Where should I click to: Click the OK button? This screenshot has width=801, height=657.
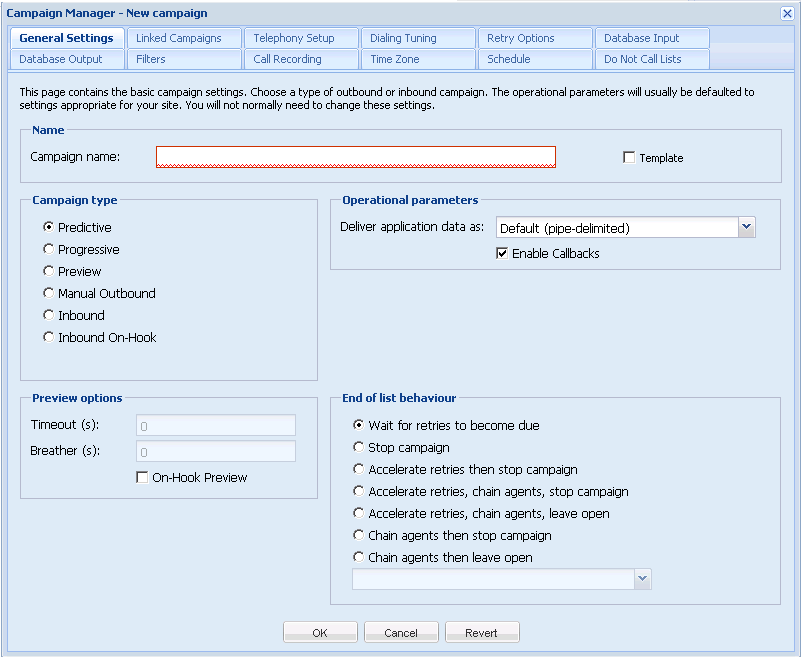pyautogui.click(x=320, y=632)
